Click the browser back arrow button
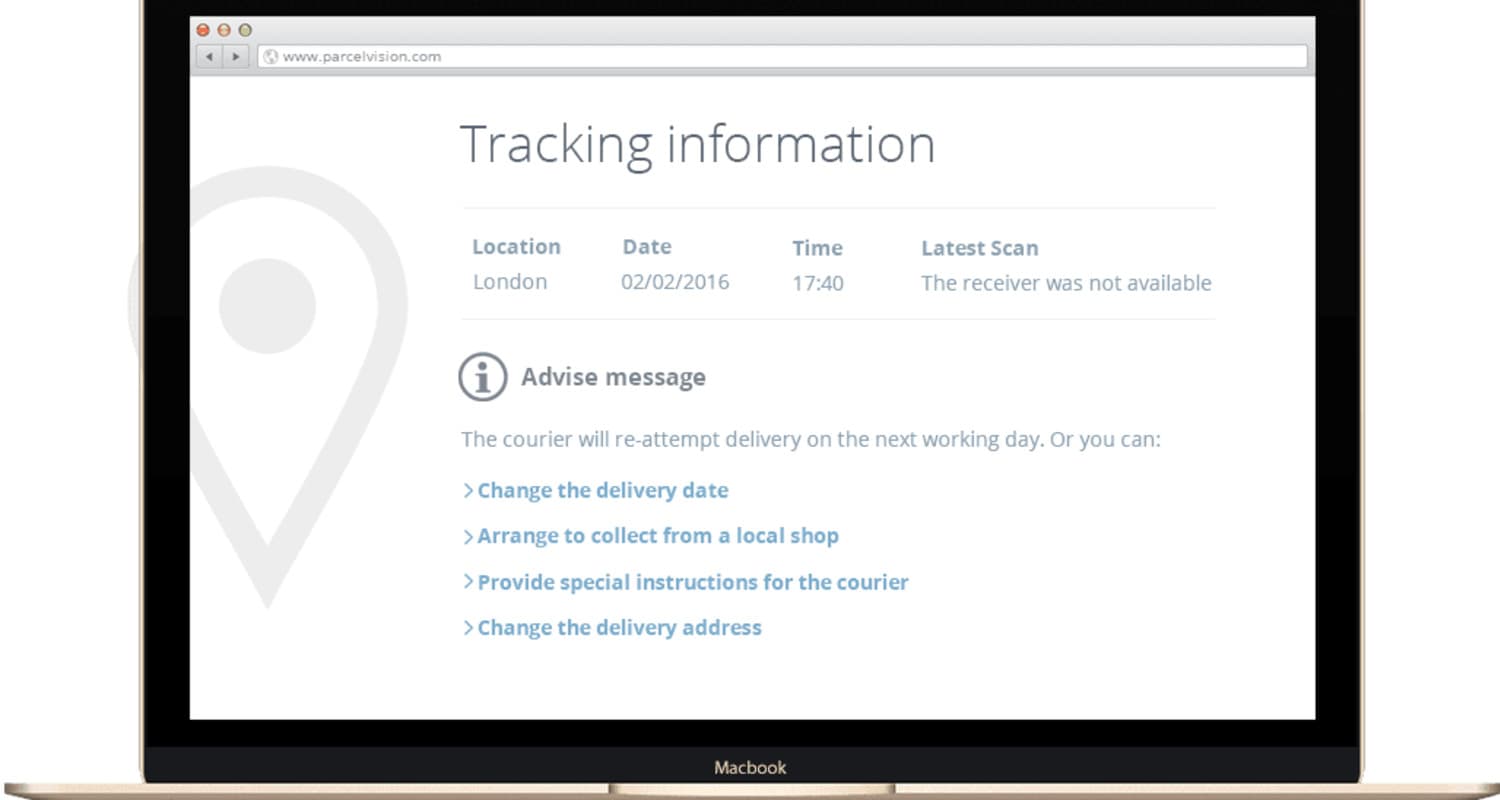The image size is (1500, 800). 209,57
